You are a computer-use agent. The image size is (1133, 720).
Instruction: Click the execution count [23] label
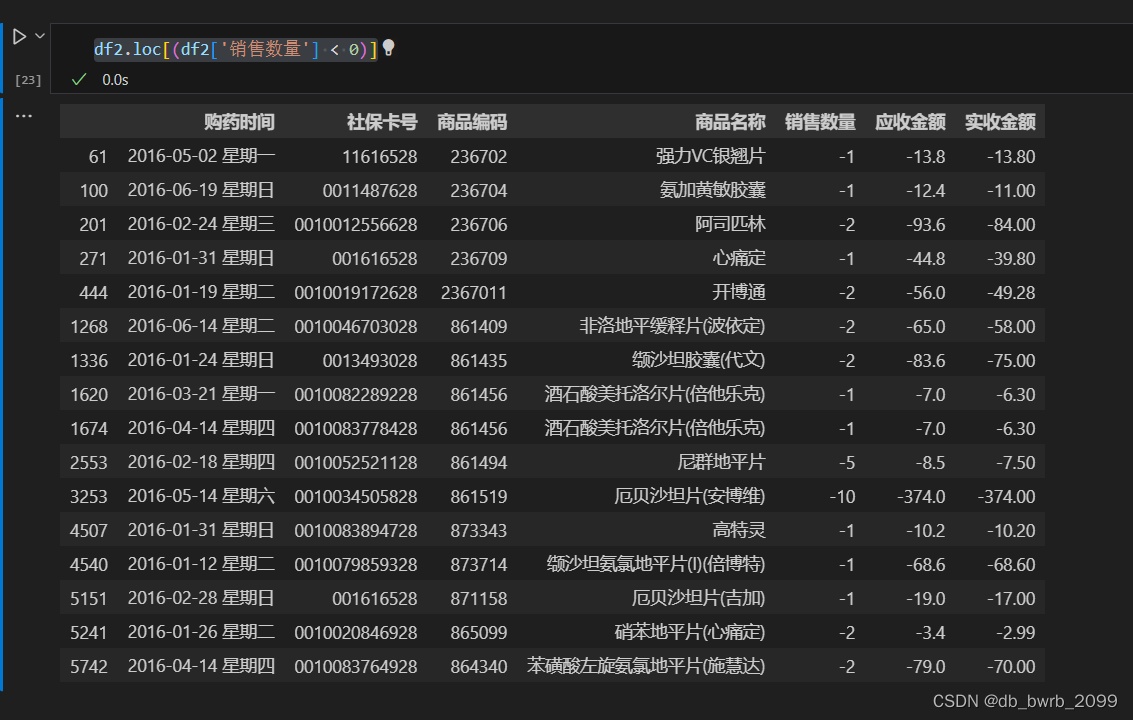pos(28,80)
